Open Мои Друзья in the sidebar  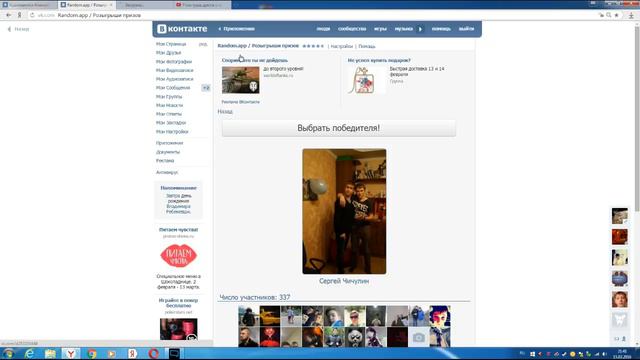tap(168, 53)
